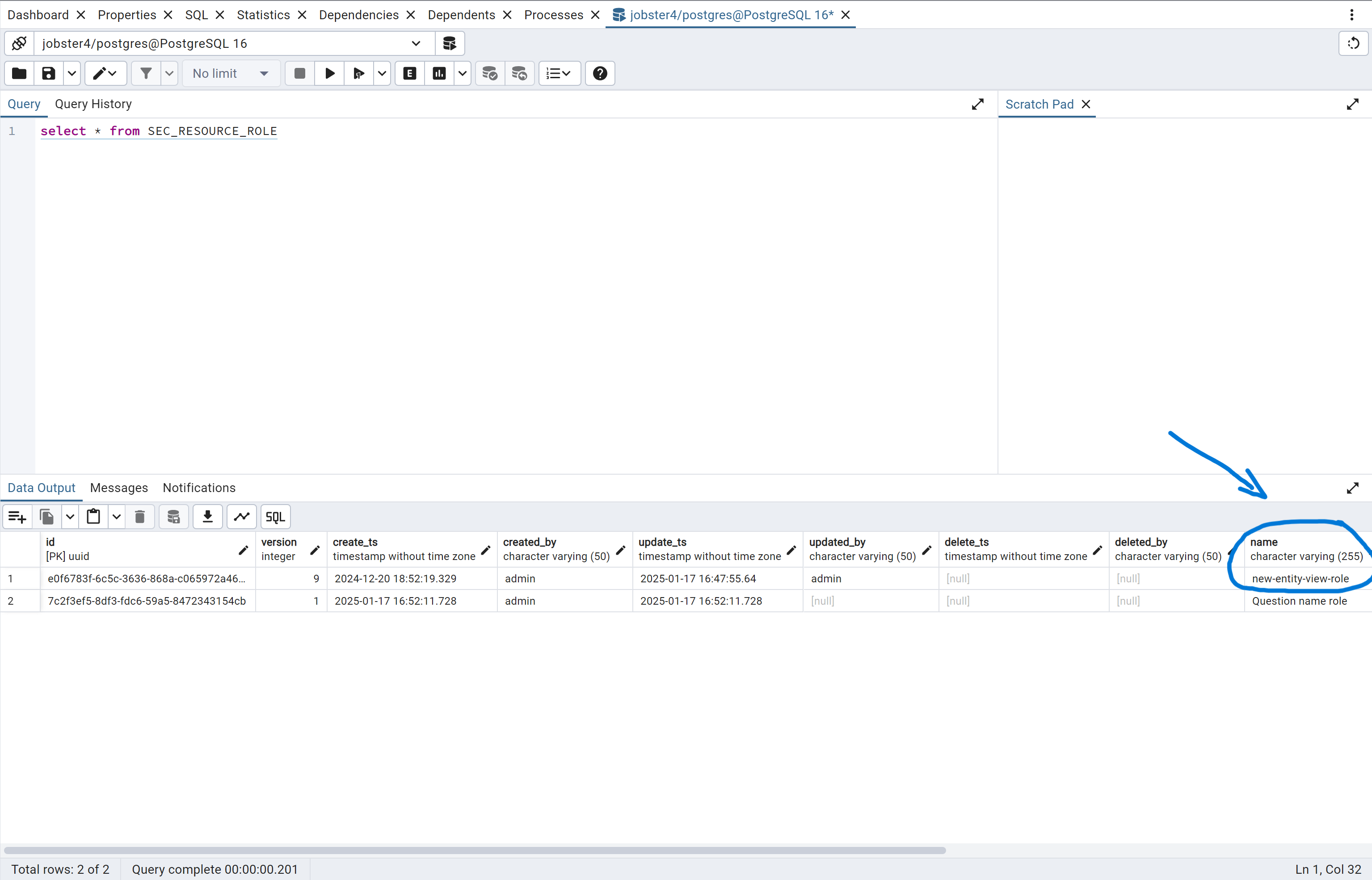
Task: Expand the Save File options arrow
Action: tap(72, 73)
